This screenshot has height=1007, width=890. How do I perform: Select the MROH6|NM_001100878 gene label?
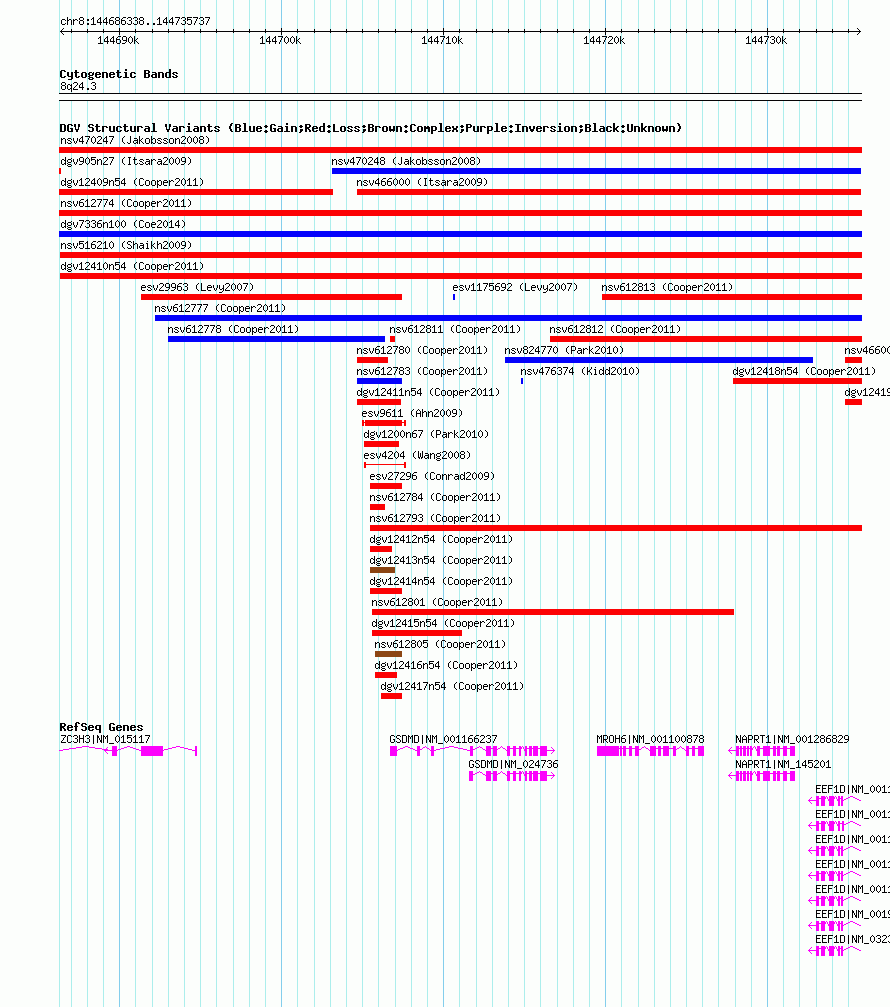[x=650, y=739]
